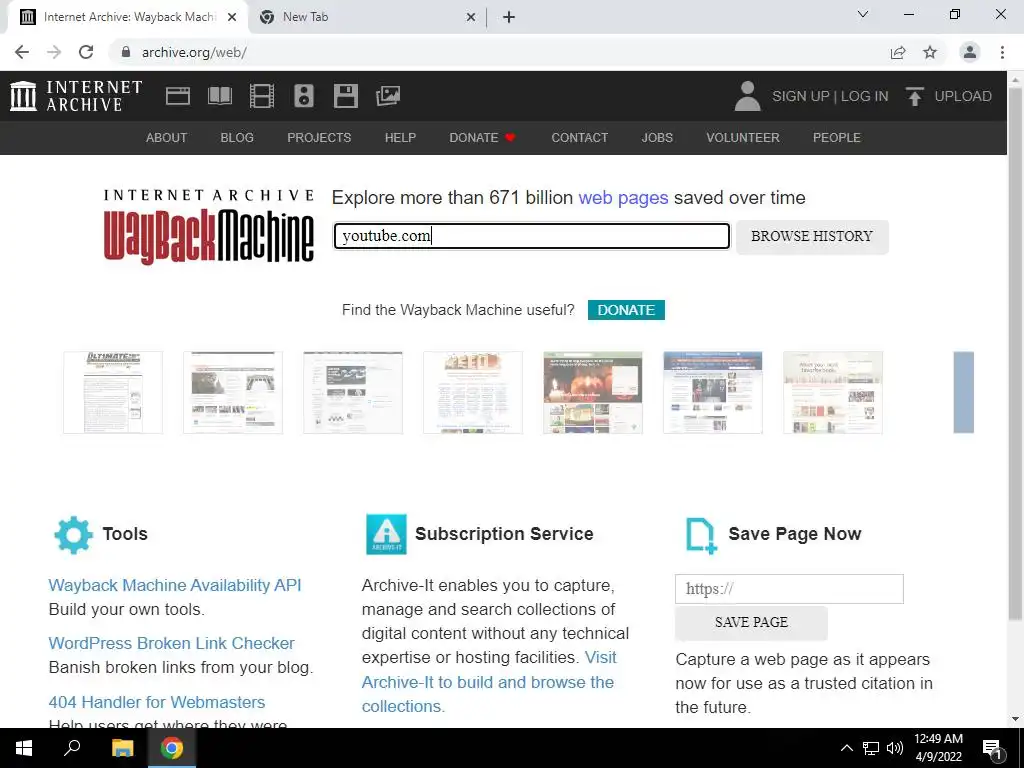Click the Upload arrow icon
The height and width of the screenshot is (768, 1024).
(x=914, y=96)
